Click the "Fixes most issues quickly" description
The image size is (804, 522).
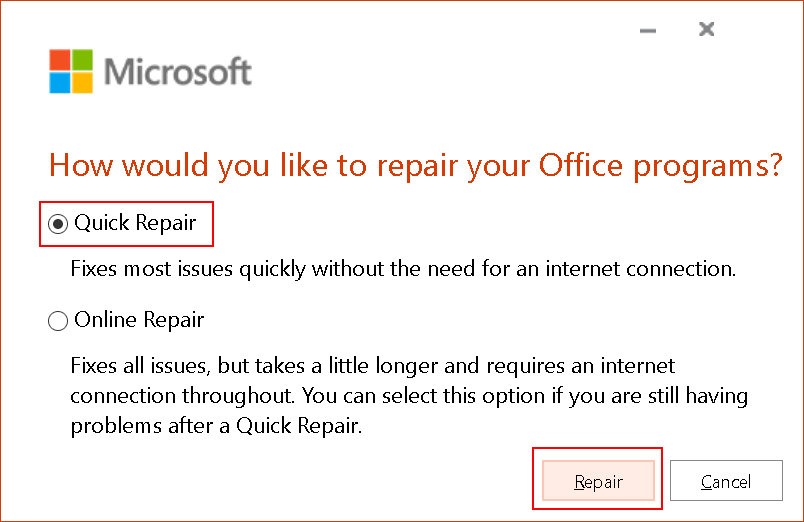(403, 269)
